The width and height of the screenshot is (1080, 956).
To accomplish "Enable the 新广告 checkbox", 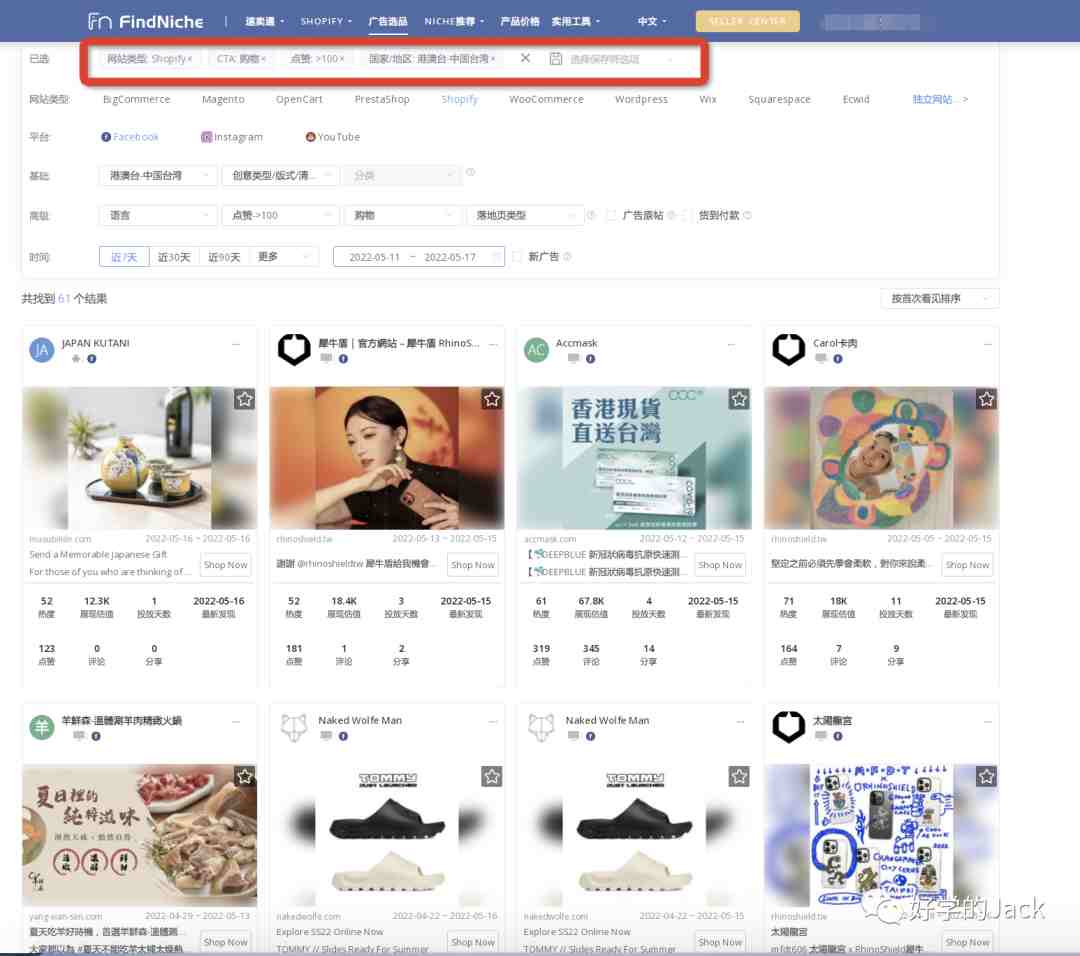I will click(517, 257).
